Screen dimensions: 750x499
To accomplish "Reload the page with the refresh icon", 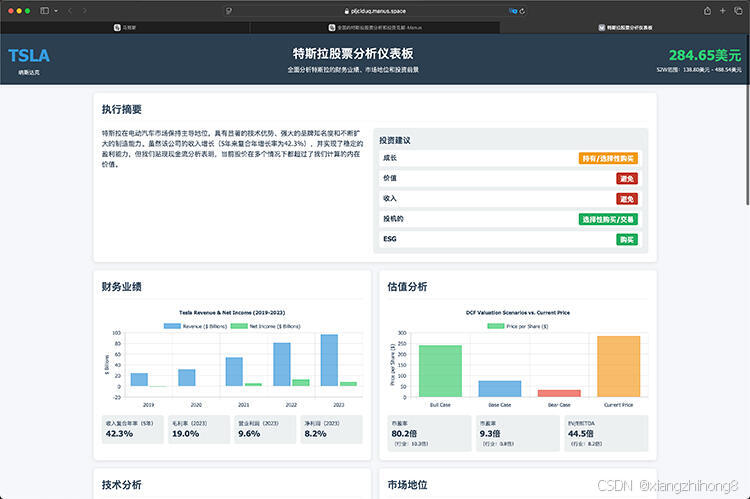I will click(x=522, y=11).
